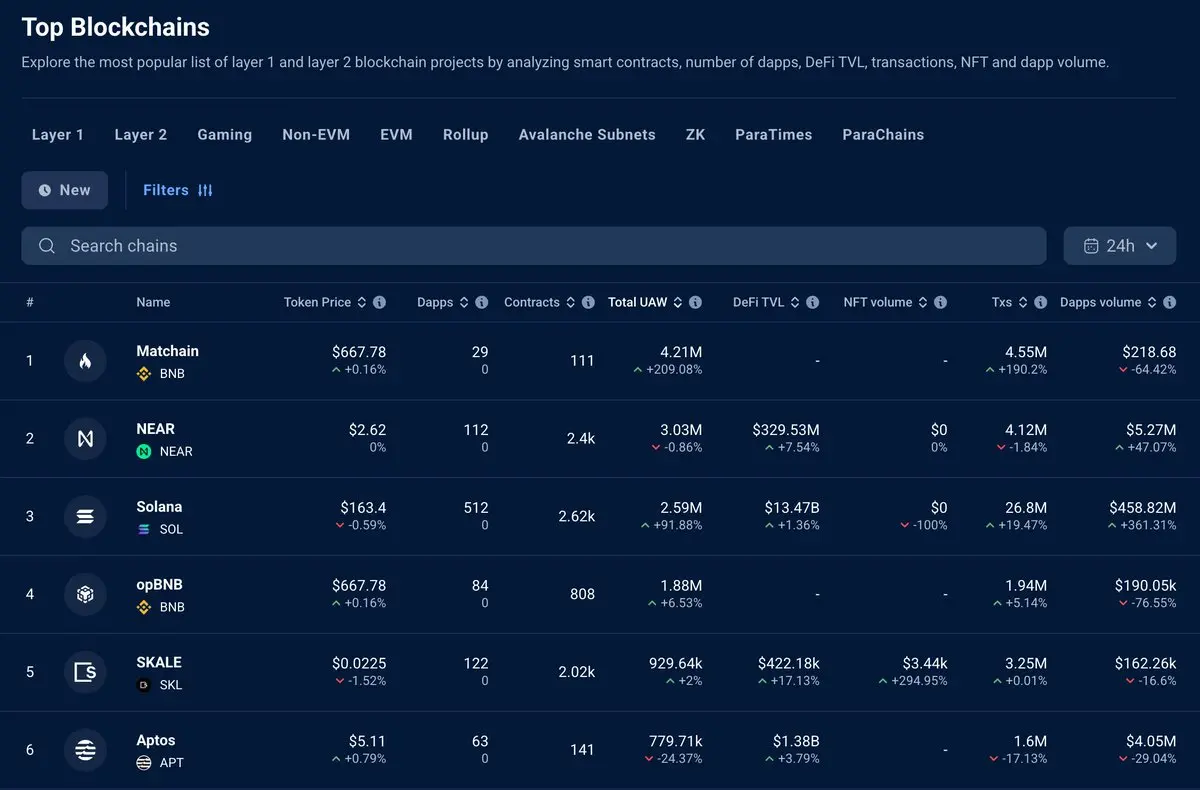Switch to the Non-EVM tab

click(x=316, y=135)
